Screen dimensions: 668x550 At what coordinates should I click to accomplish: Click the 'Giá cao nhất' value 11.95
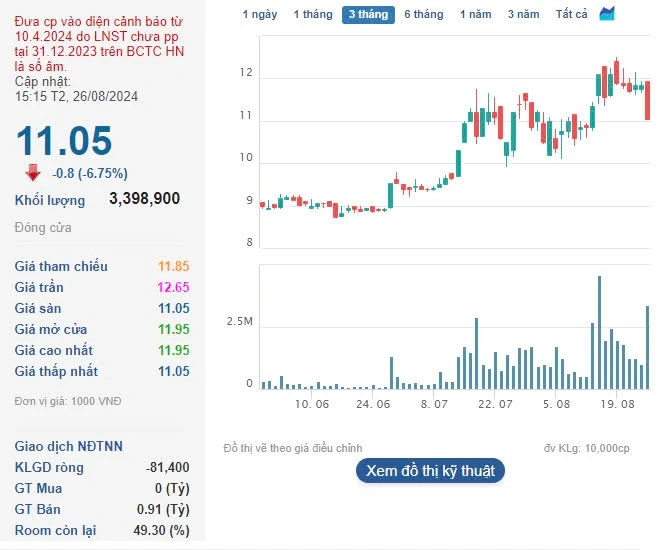coord(173,351)
